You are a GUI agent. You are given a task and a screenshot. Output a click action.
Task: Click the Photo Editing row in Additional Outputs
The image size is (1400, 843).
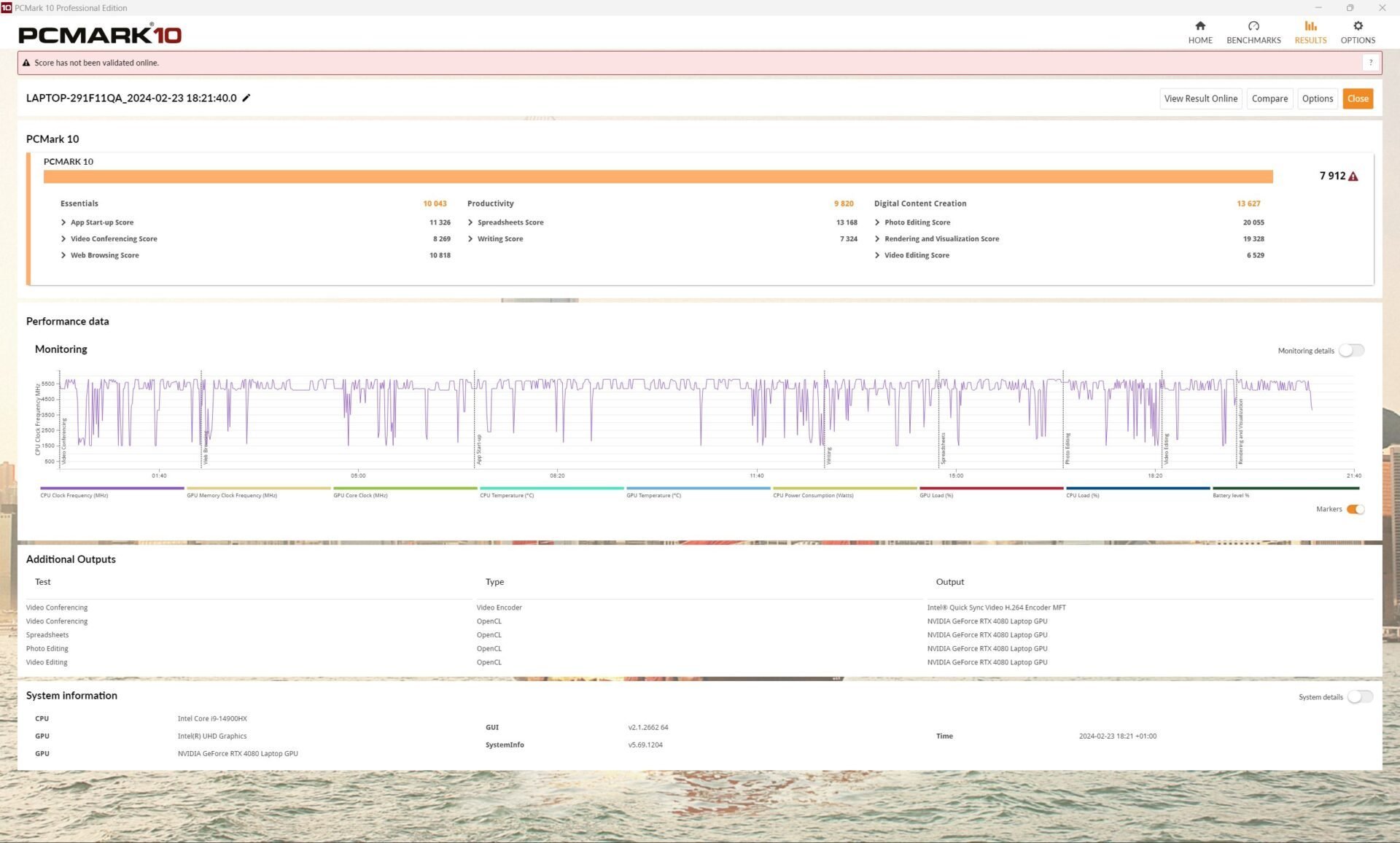pyautogui.click(x=699, y=649)
